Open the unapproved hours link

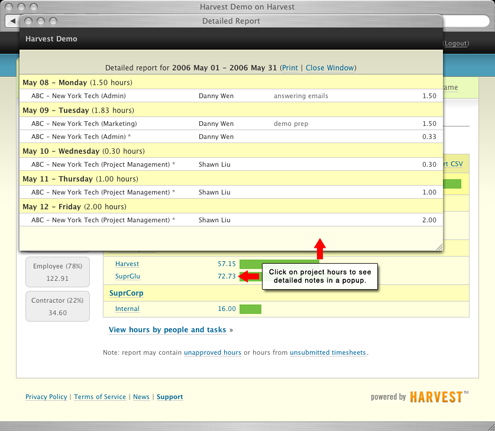212,352
